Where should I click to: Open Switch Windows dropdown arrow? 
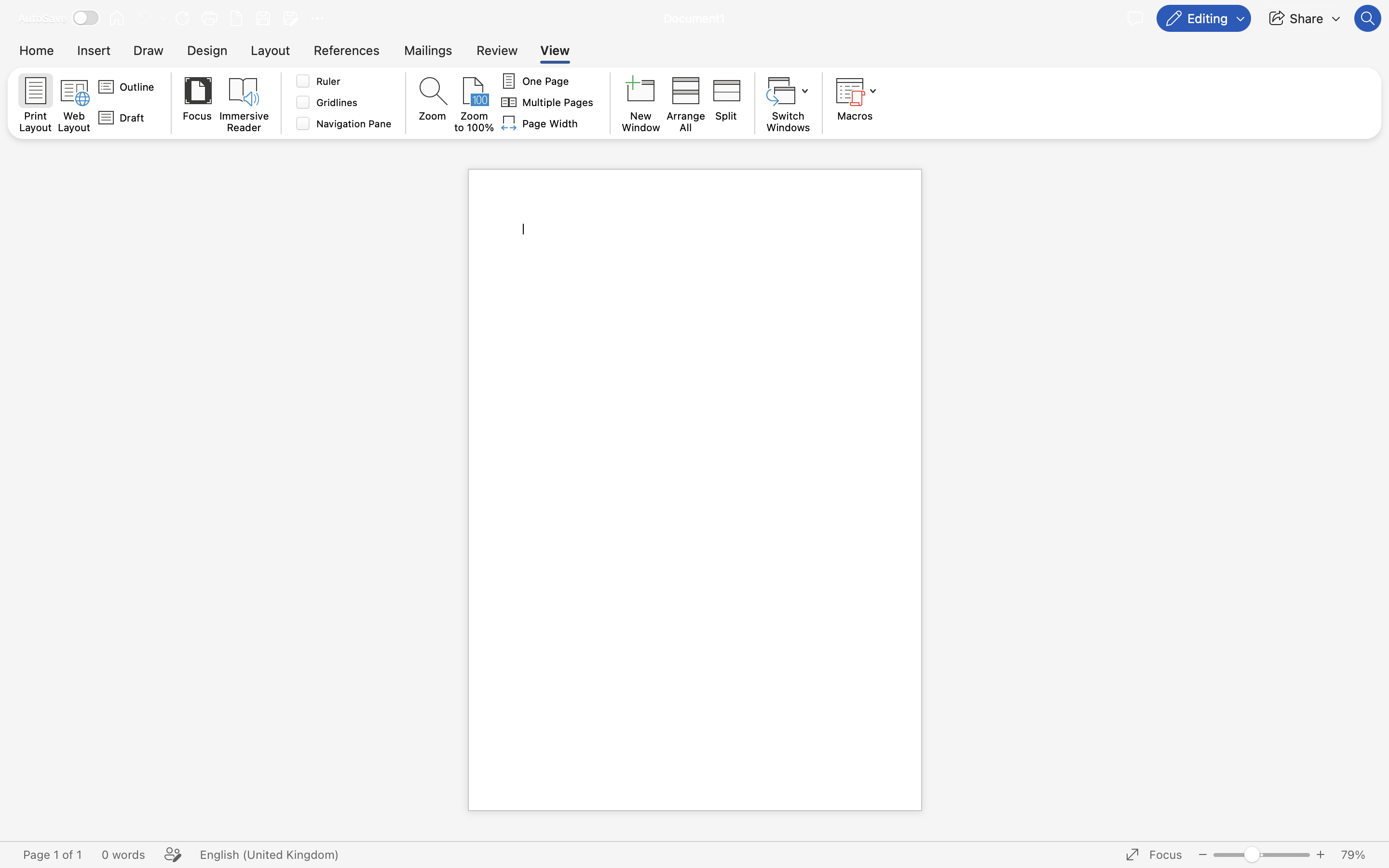(x=804, y=91)
